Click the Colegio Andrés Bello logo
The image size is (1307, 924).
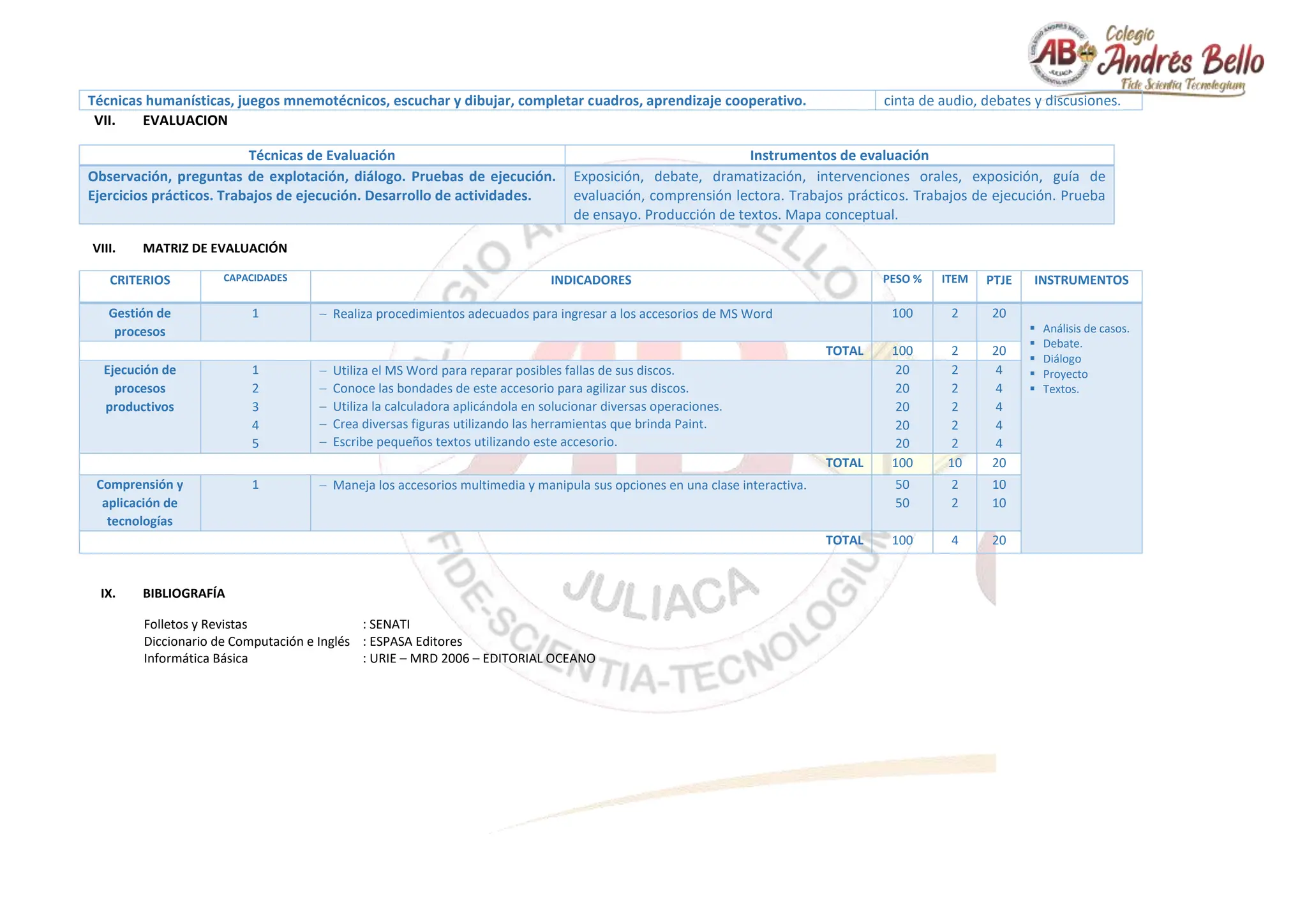tap(1146, 59)
